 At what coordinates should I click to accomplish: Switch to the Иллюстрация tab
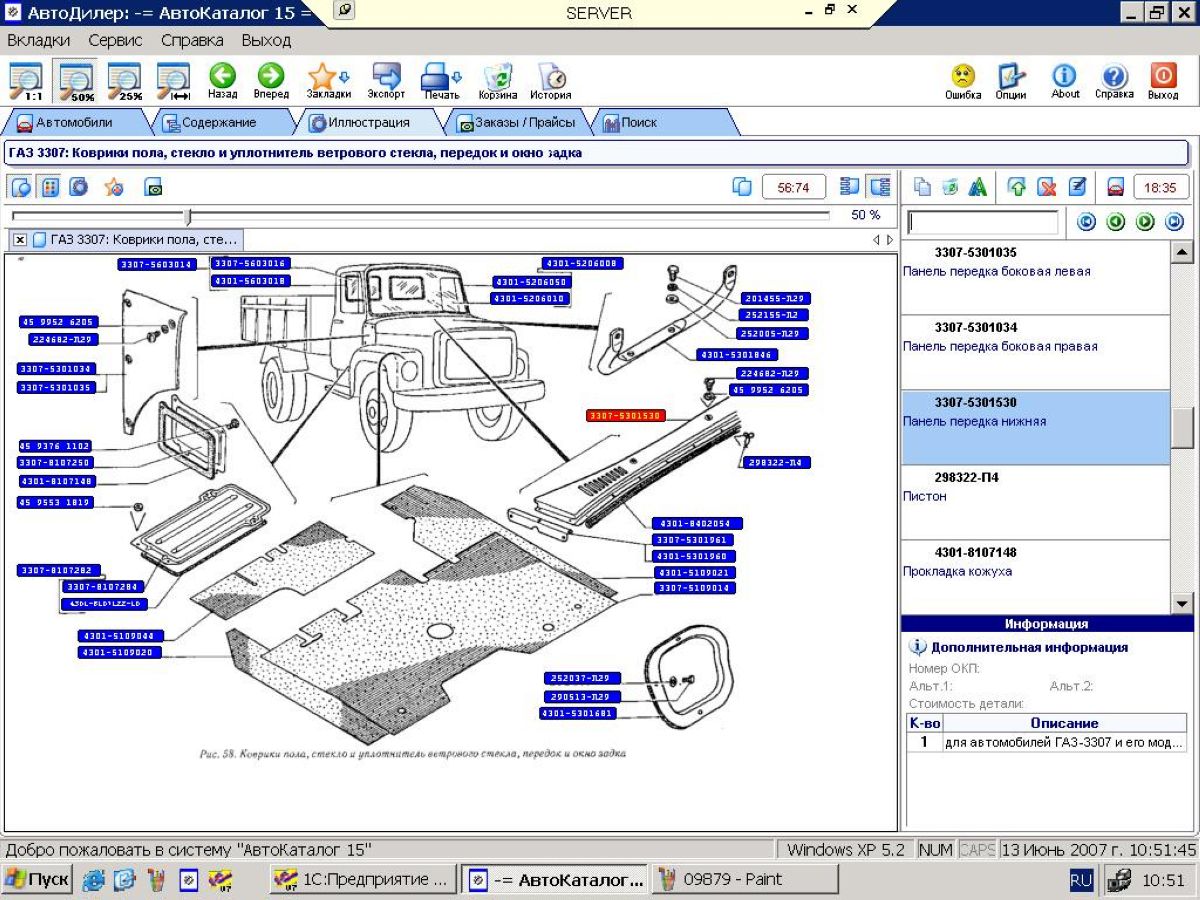click(x=366, y=123)
